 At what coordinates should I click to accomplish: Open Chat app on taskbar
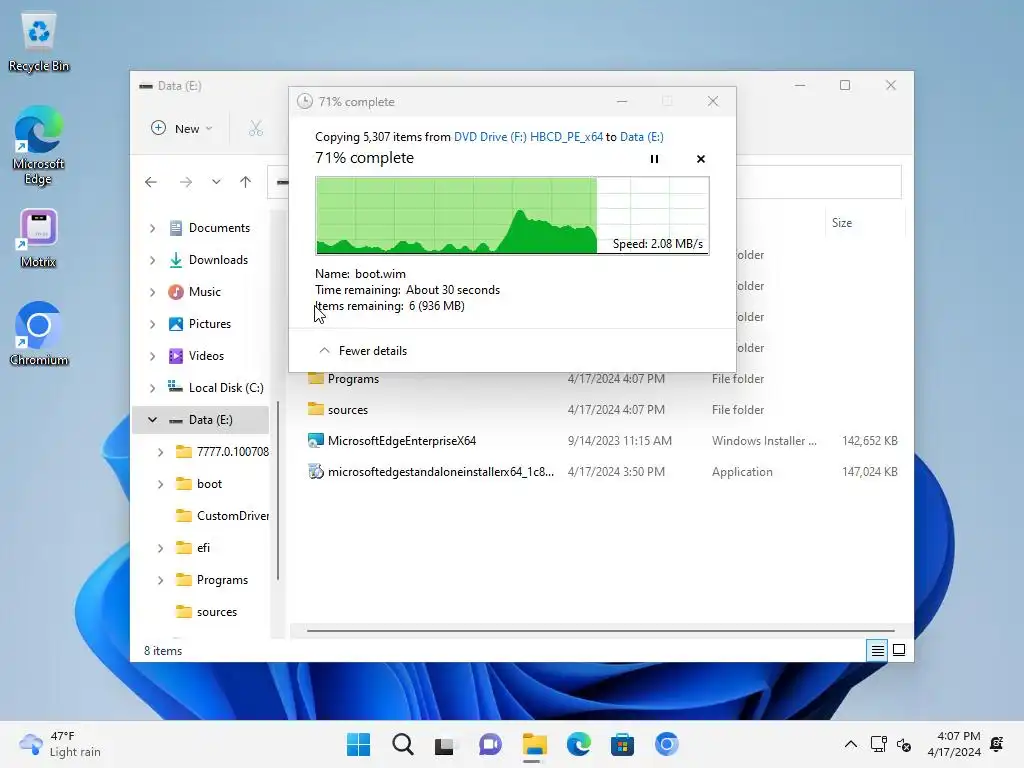pos(490,744)
